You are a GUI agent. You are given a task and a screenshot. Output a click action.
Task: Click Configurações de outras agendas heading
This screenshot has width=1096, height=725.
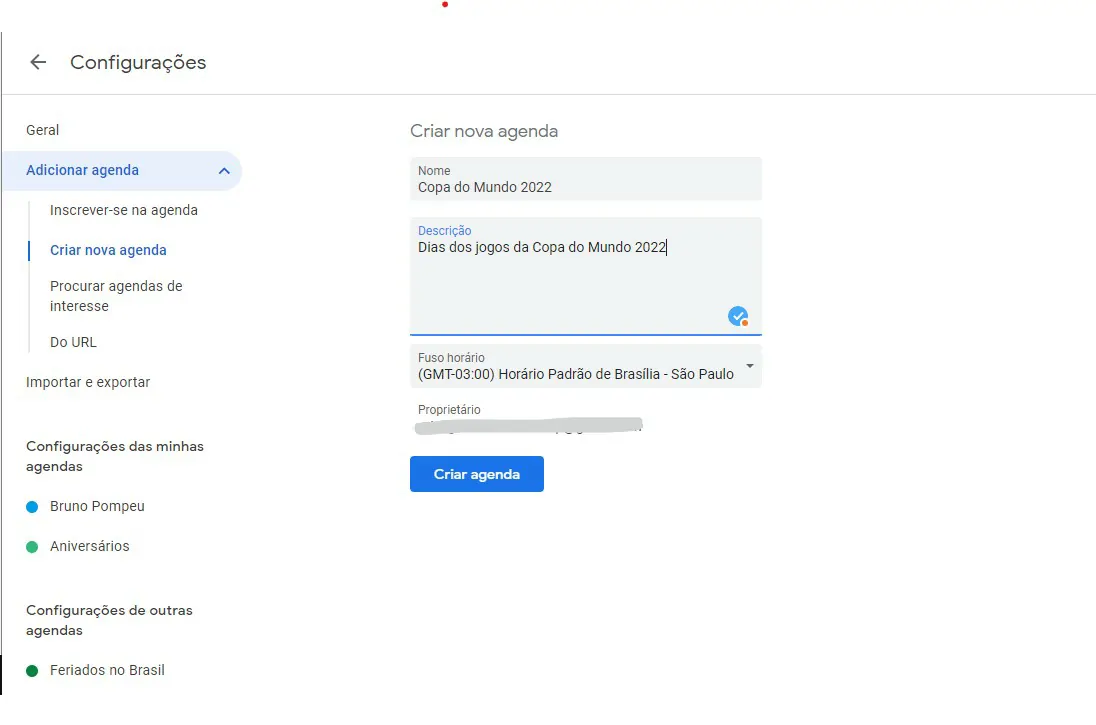click(x=109, y=620)
